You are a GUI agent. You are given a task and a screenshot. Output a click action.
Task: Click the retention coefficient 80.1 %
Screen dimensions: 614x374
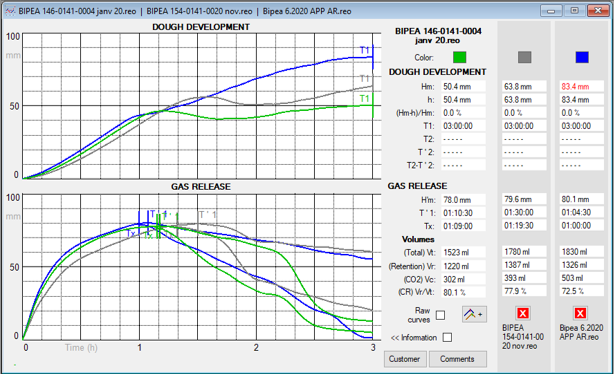pos(463,293)
